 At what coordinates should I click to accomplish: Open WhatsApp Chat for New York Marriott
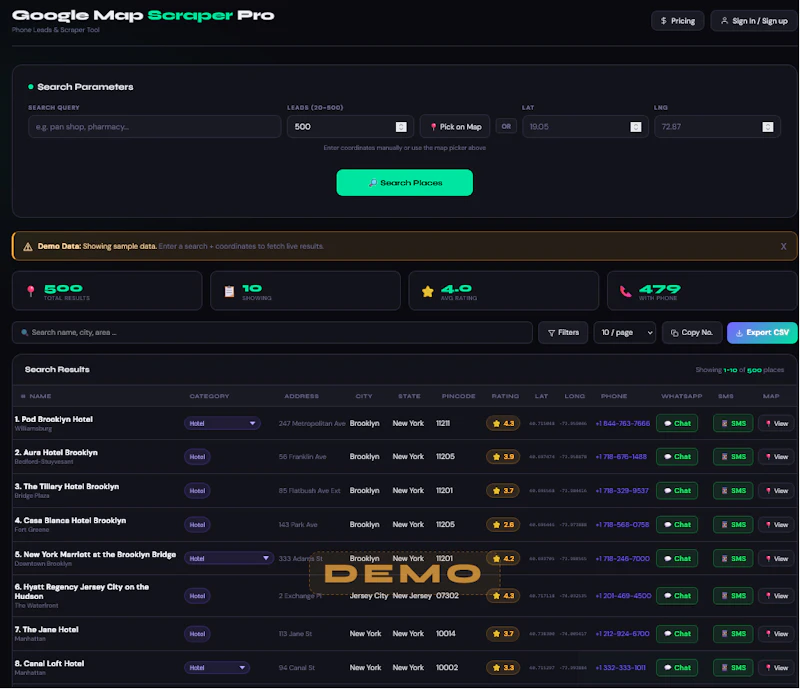click(x=677, y=558)
